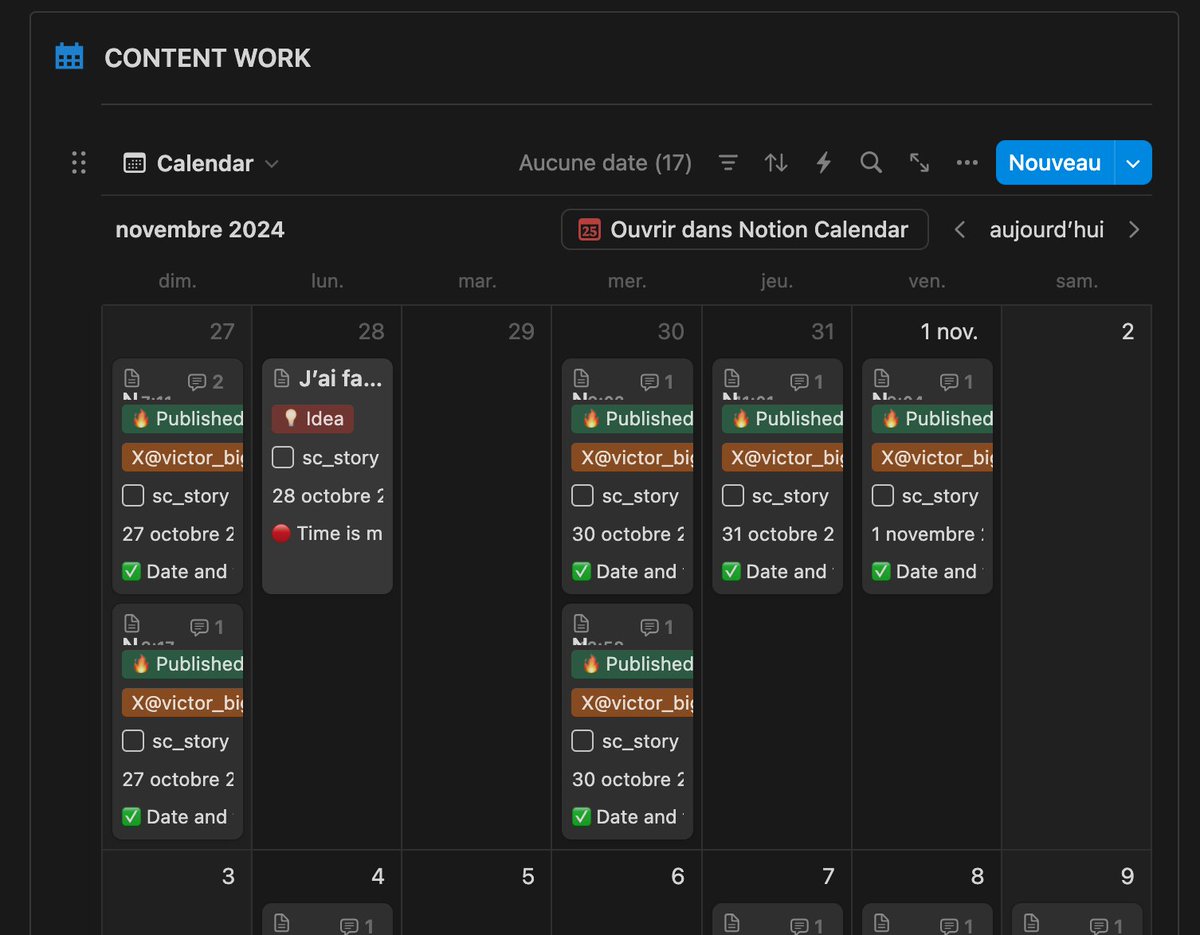This screenshot has height=935, width=1200.
Task: Open comments icon on November 7 card
Action: tap(806, 926)
